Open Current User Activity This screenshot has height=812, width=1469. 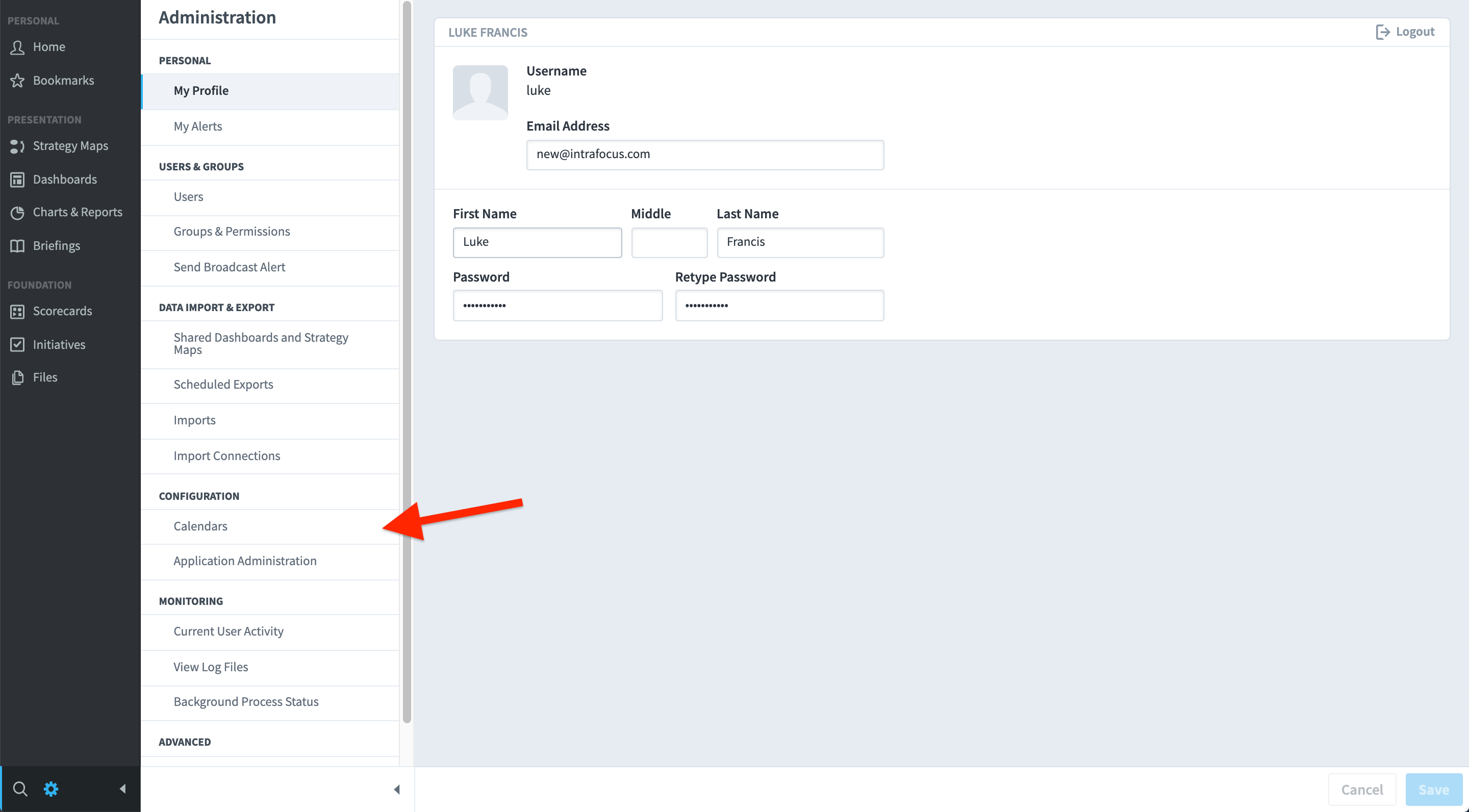[x=270, y=632]
